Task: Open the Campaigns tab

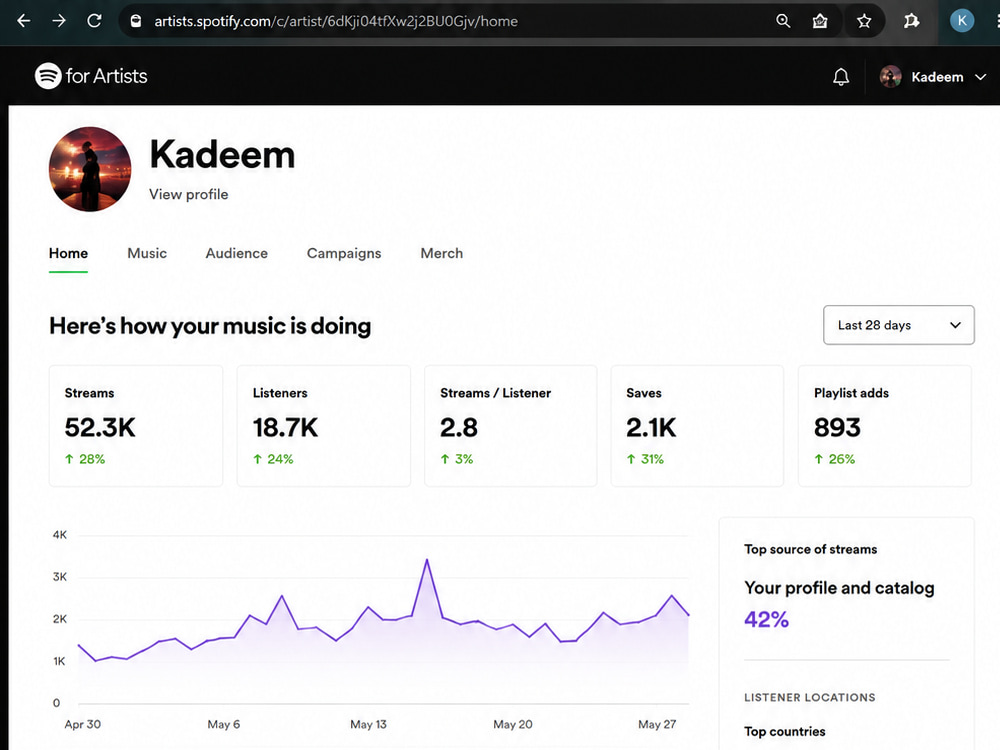Action: click(344, 253)
